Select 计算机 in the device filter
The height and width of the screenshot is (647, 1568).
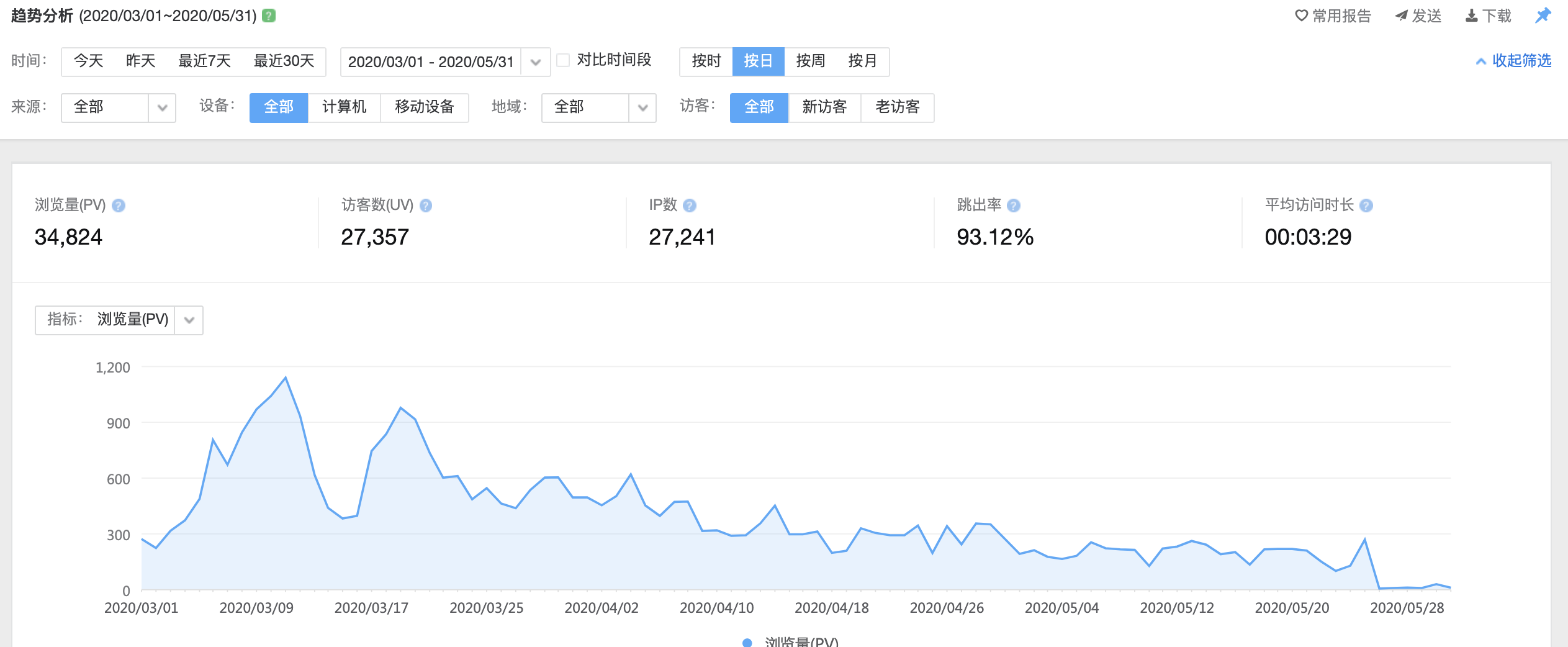click(344, 107)
